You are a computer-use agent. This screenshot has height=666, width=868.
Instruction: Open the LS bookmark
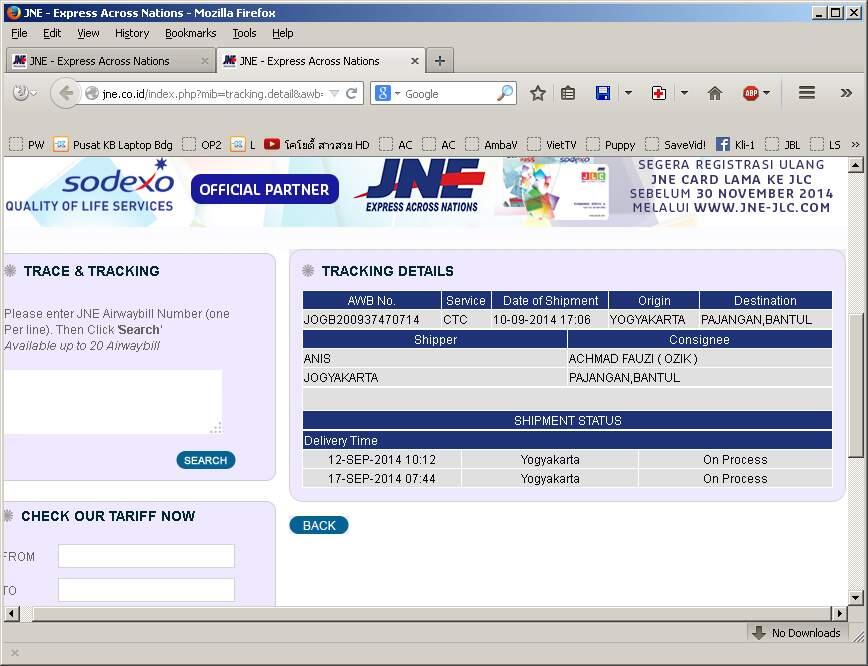click(x=825, y=145)
